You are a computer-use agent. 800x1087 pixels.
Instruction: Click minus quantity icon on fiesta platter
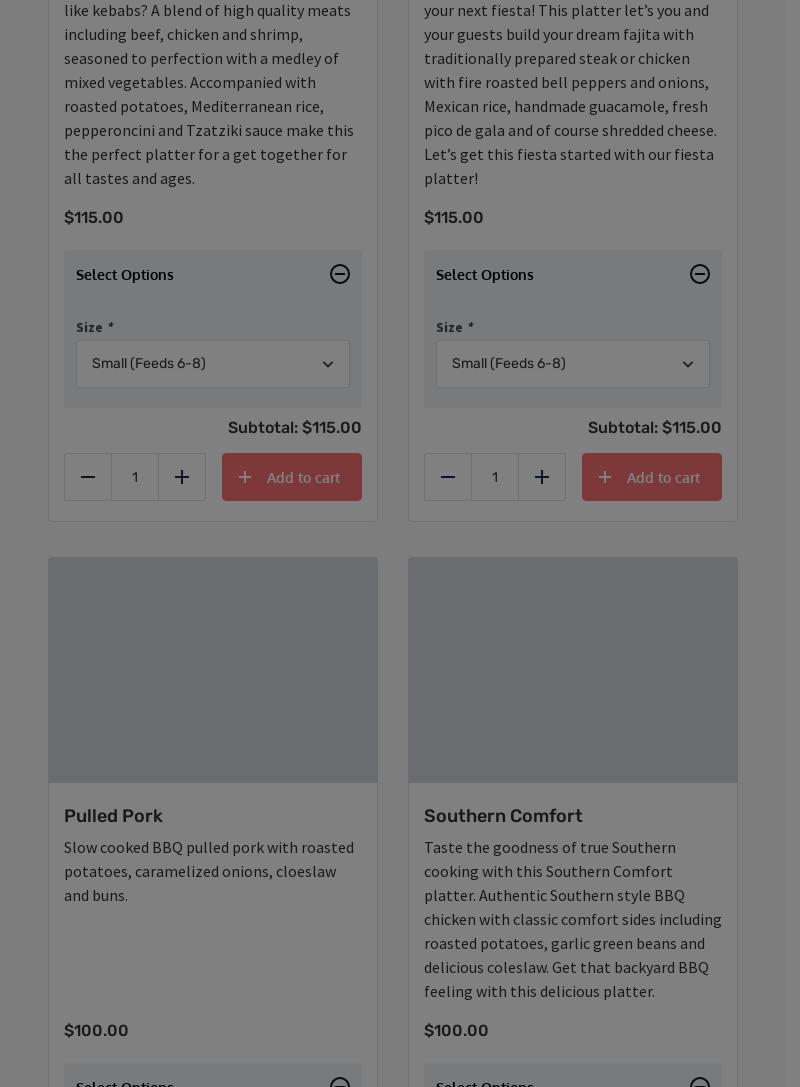click(448, 477)
